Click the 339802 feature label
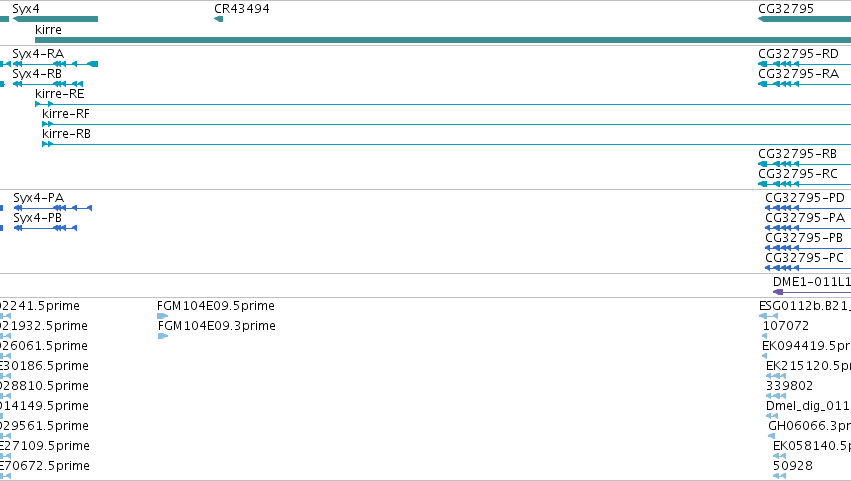This screenshot has height=481, width=851. [789, 387]
